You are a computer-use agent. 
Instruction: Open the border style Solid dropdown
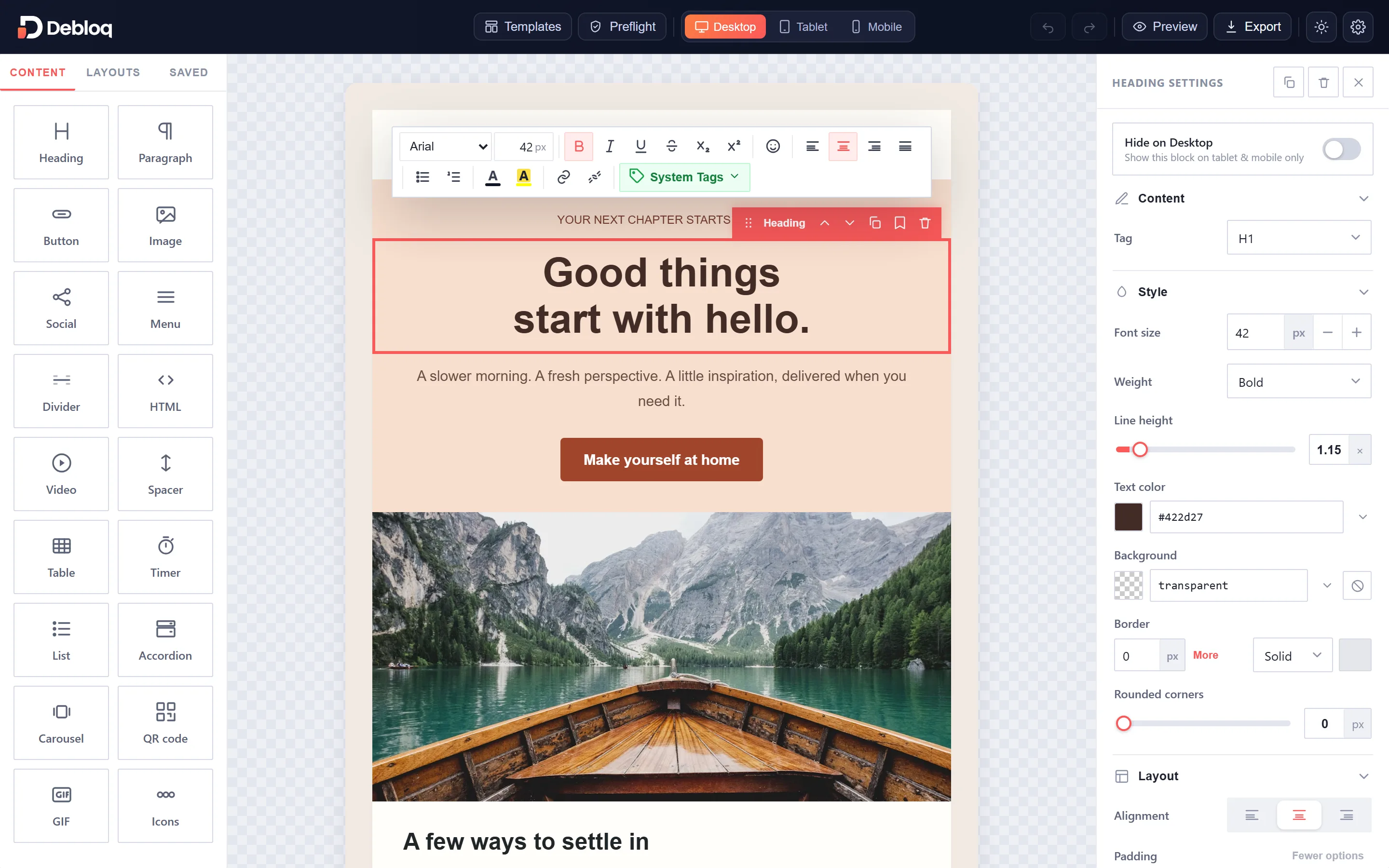(x=1293, y=655)
